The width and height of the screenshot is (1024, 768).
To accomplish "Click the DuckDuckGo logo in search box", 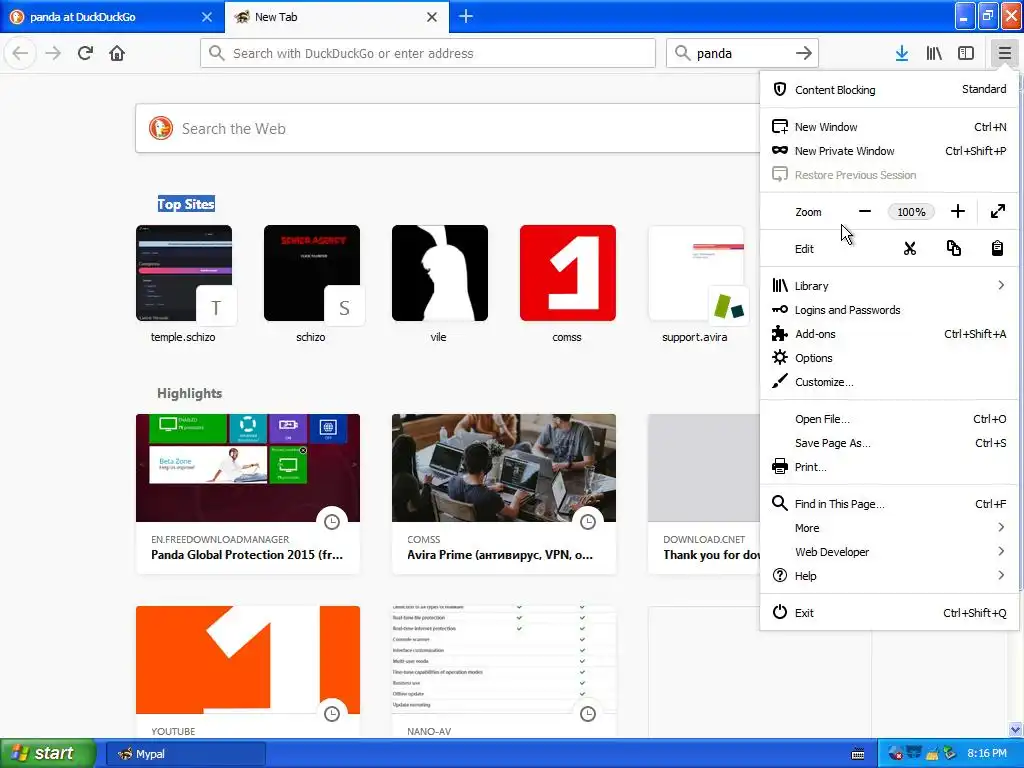I will pos(161,128).
